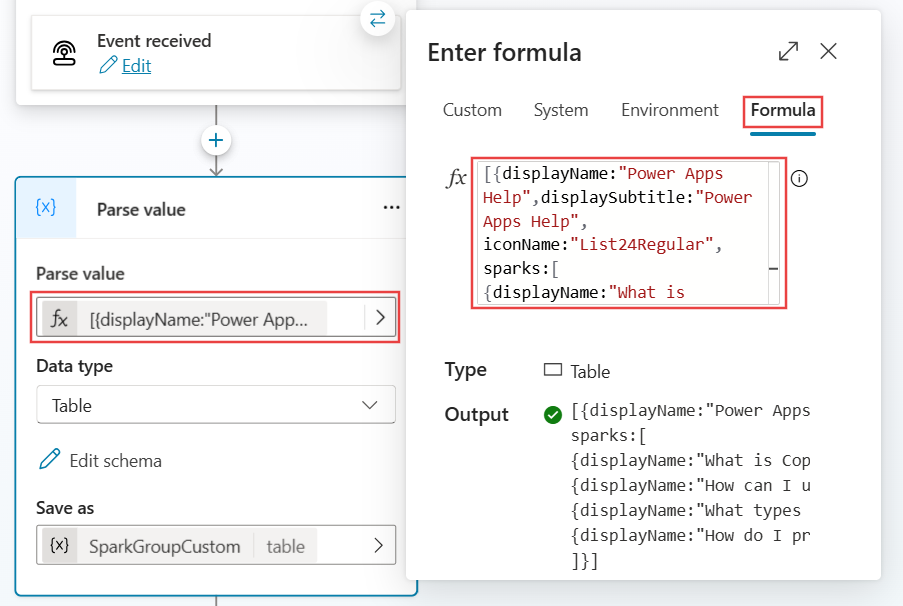Image resolution: width=903 pixels, height=606 pixels.
Task: Click the Edit link under Event received
Action: click(x=136, y=66)
